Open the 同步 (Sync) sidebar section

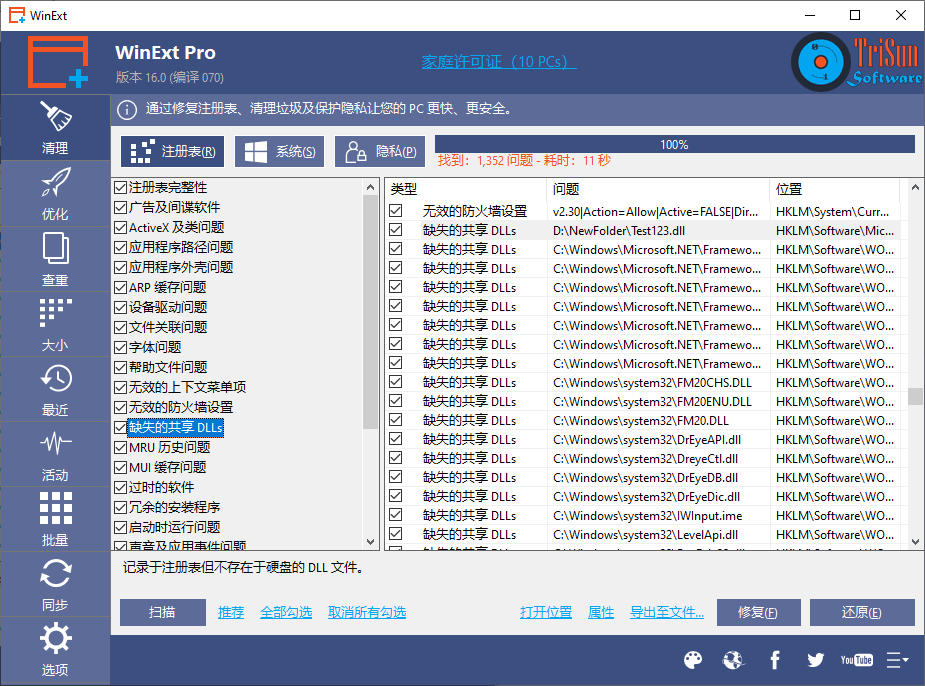(x=55, y=584)
